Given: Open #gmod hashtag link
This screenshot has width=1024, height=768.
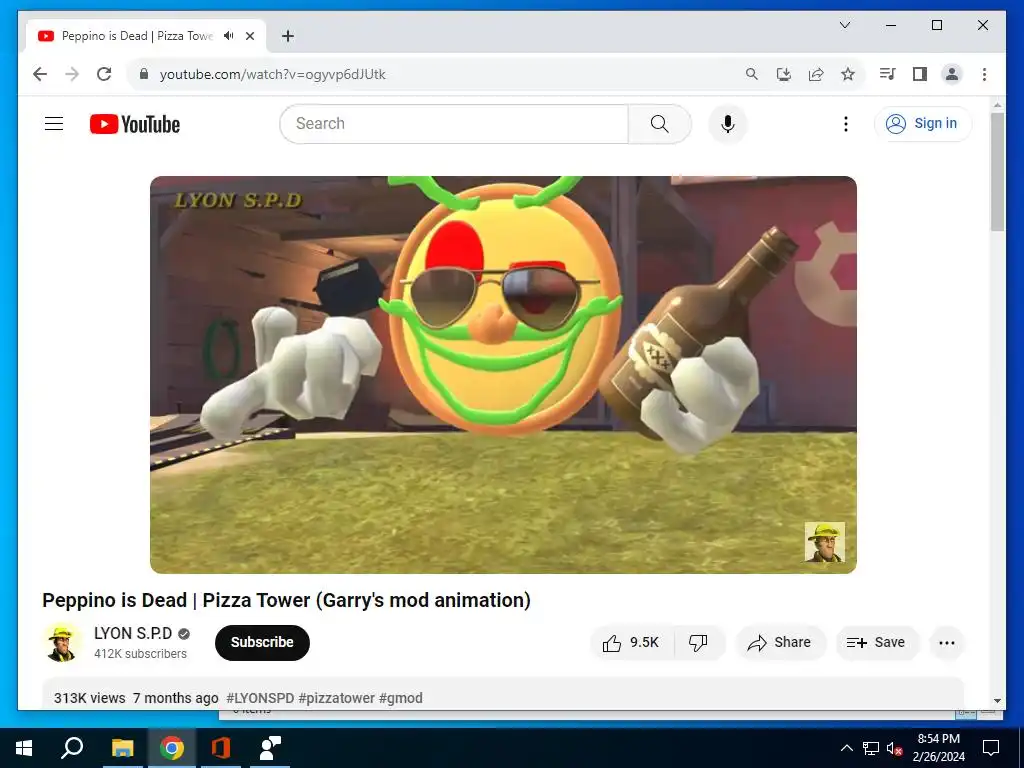Looking at the screenshot, I should click(x=400, y=697).
